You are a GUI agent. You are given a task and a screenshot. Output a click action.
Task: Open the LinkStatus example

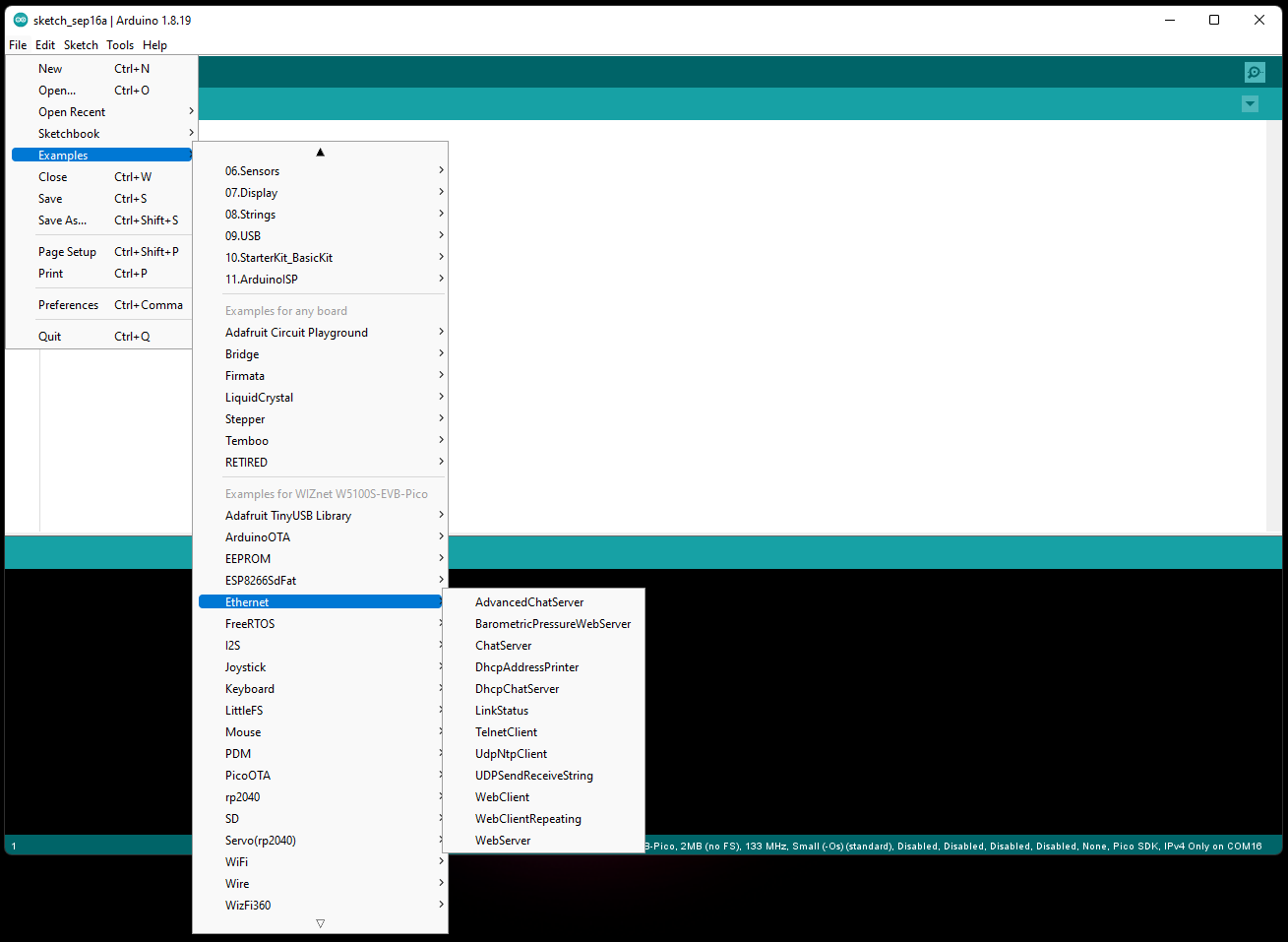click(x=502, y=710)
